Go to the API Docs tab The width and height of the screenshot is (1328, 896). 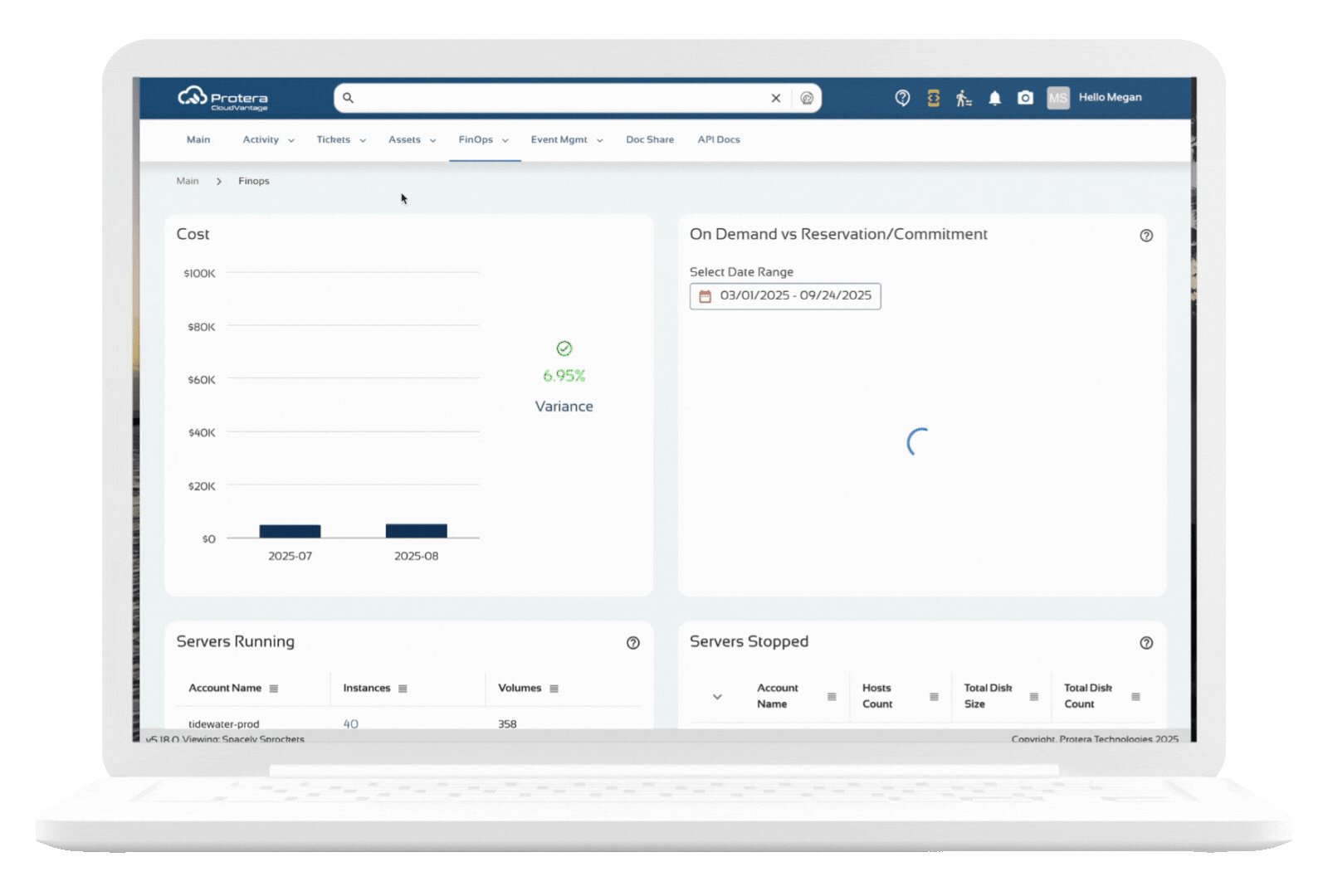[718, 140]
